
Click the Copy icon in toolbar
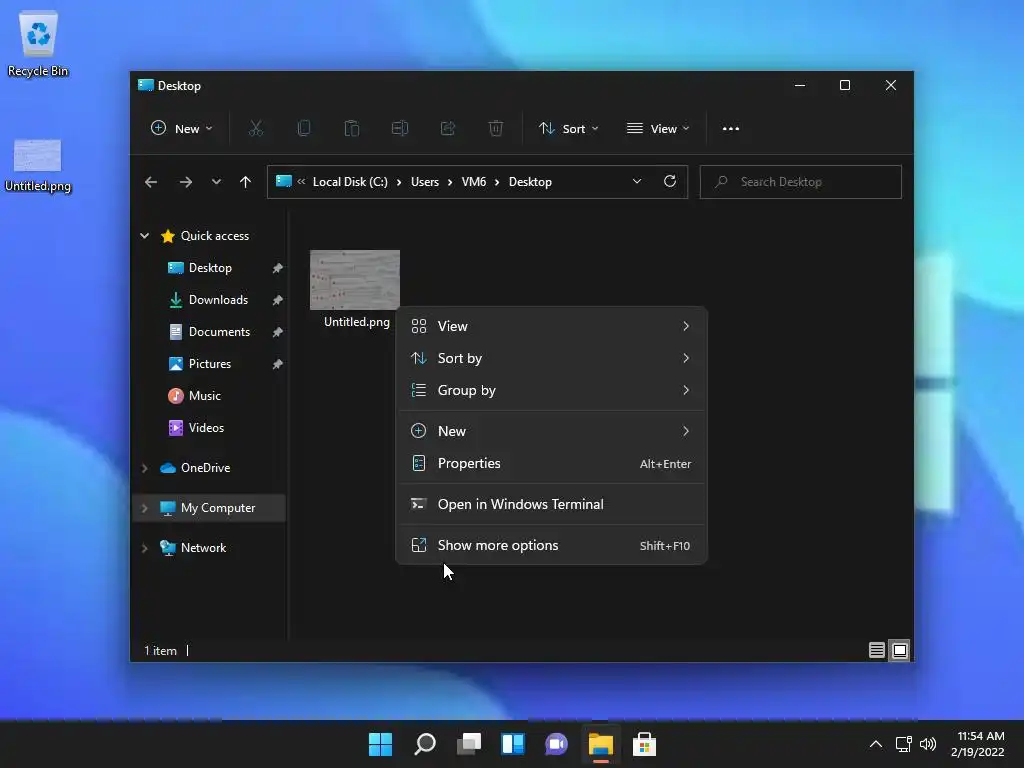[x=304, y=129]
